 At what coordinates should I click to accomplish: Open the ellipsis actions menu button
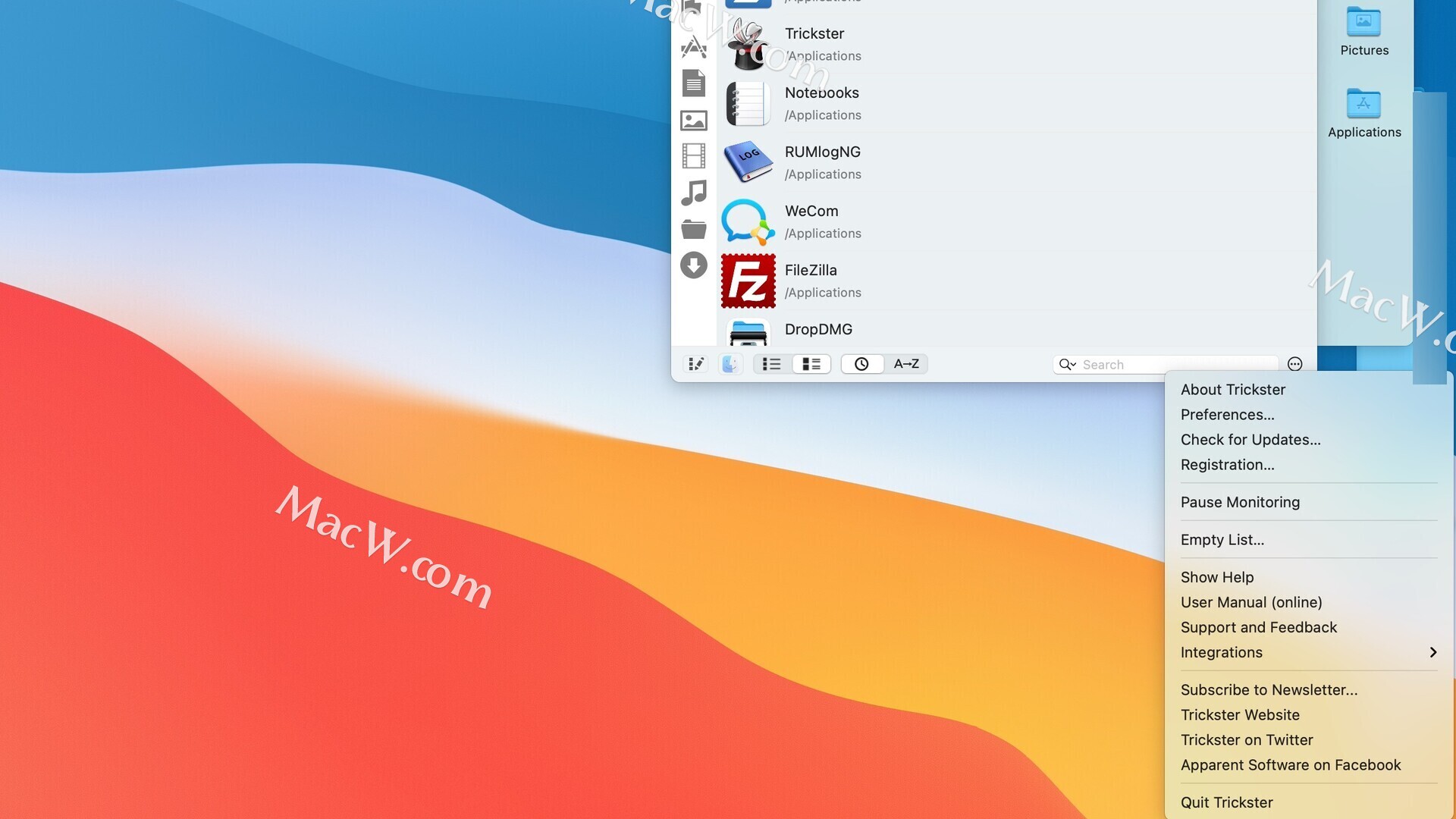pos(1295,364)
